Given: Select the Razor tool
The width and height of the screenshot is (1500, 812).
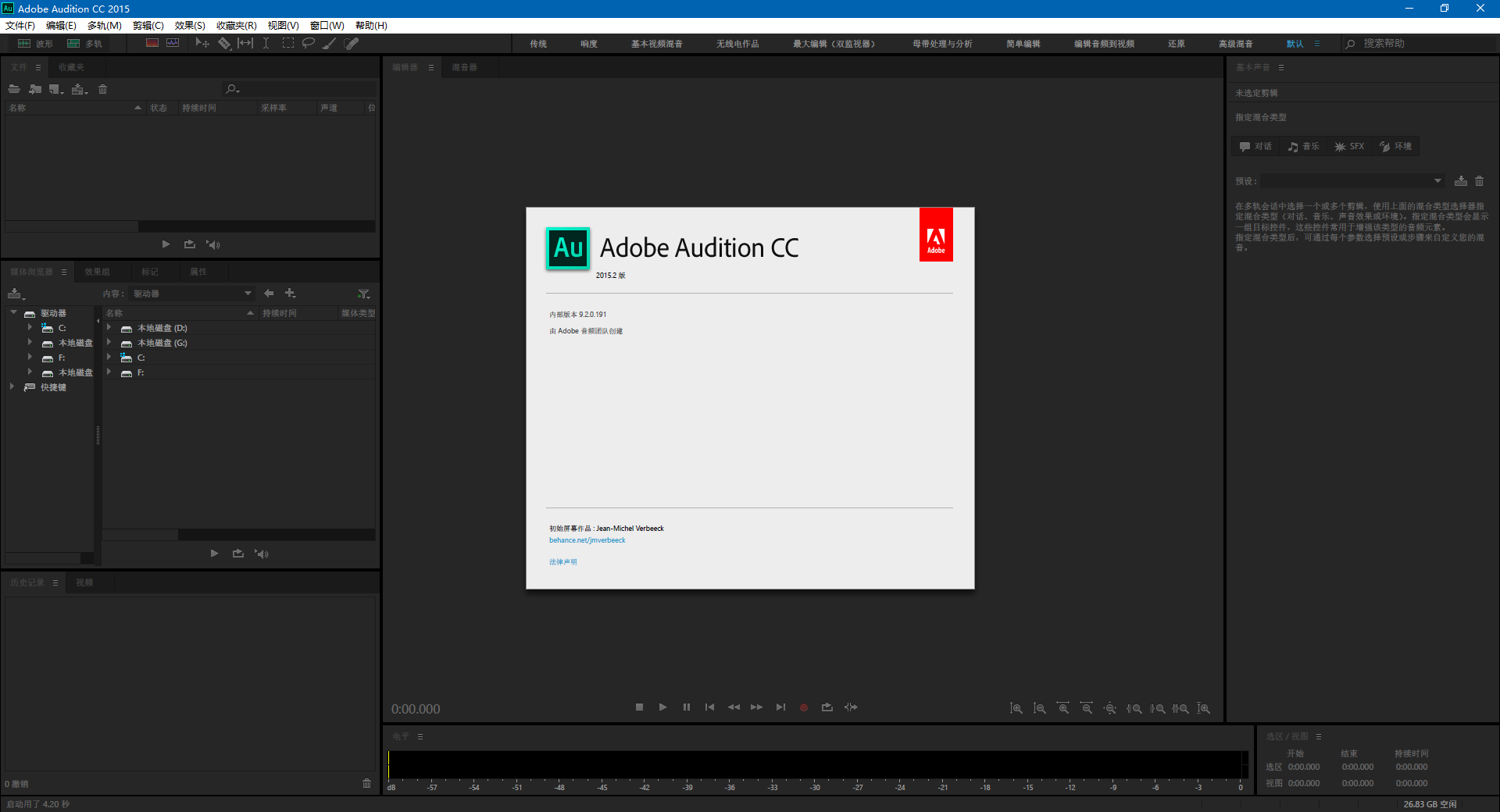Looking at the screenshot, I should (224, 44).
